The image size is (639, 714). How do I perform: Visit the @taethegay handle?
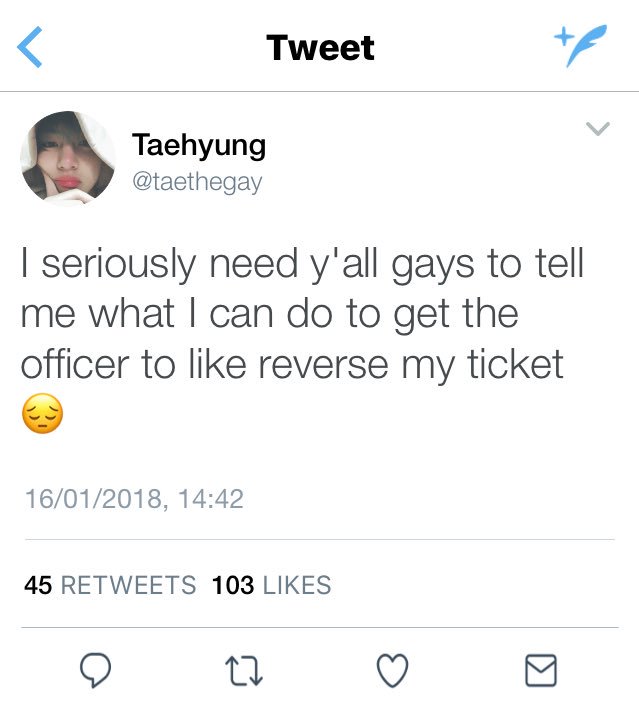pyautogui.click(x=197, y=182)
